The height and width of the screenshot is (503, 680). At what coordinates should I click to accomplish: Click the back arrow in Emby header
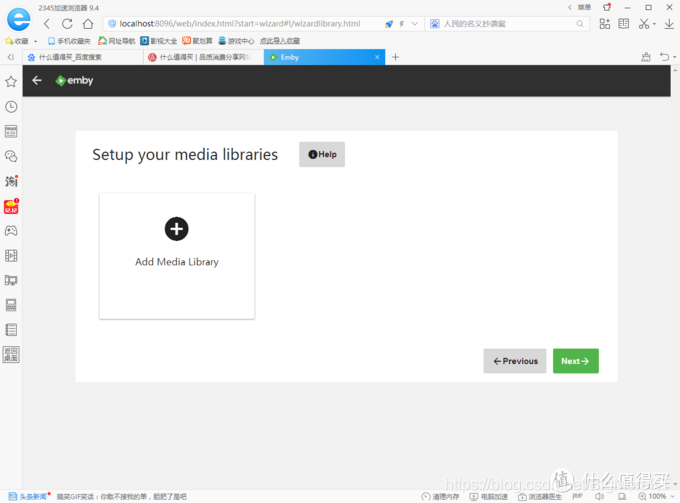coord(37,80)
